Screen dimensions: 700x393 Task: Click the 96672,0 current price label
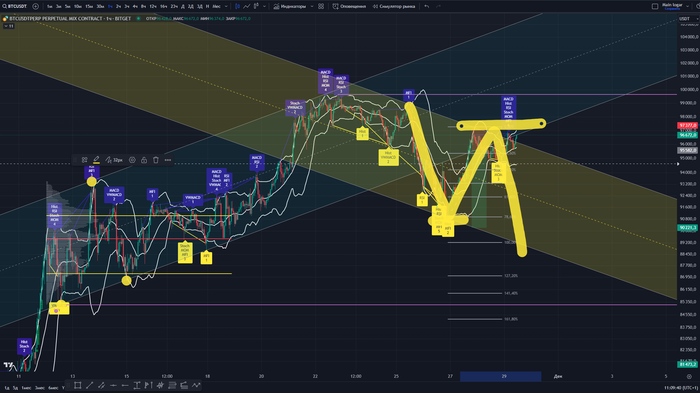(x=688, y=135)
